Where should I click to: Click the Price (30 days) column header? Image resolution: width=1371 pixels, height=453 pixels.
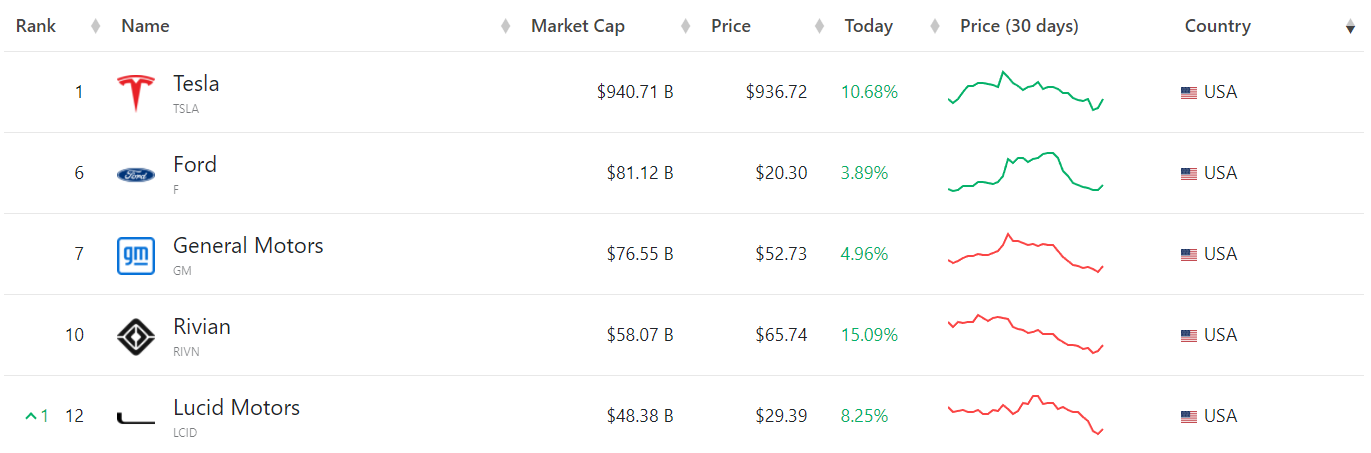point(1019,26)
